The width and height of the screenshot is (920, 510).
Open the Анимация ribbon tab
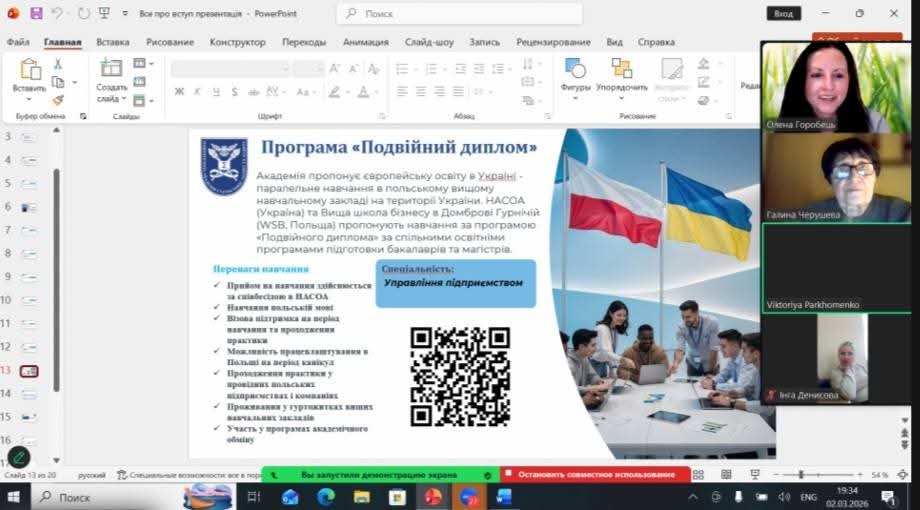[365, 42]
